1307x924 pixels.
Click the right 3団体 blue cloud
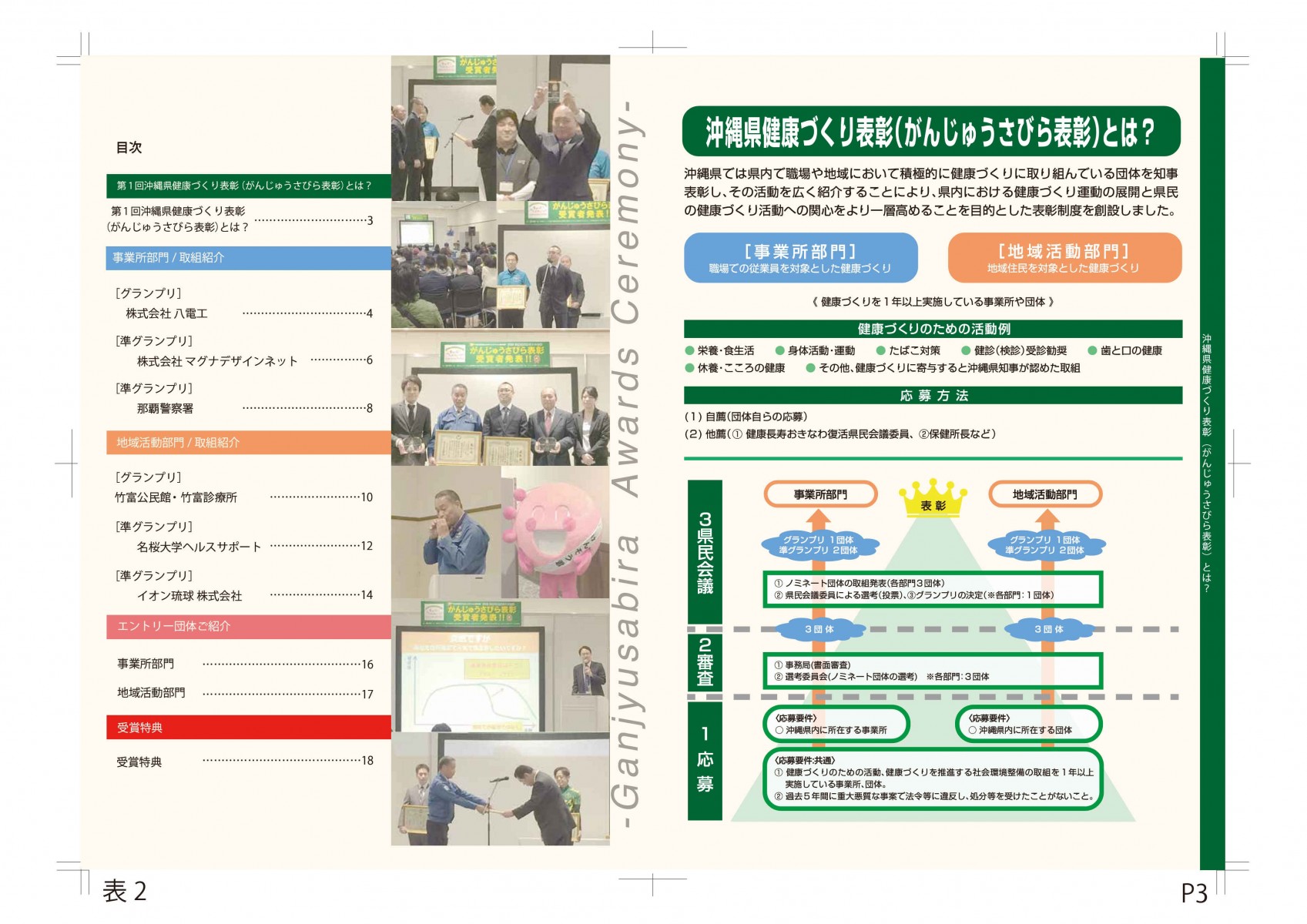[1049, 629]
